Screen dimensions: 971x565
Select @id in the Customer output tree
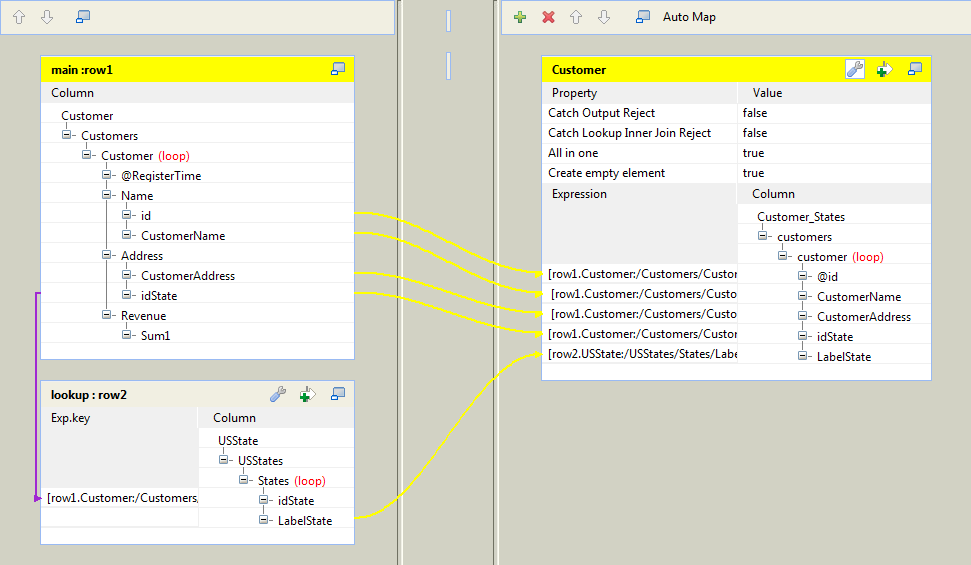[827, 276]
